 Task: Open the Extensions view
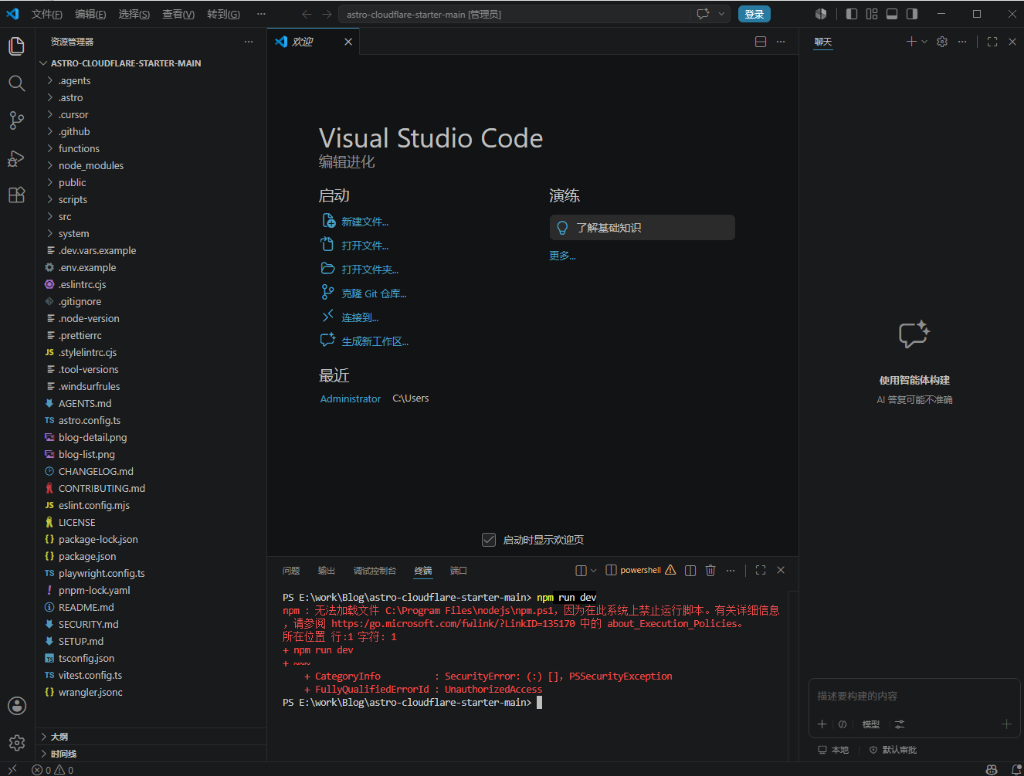16,195
